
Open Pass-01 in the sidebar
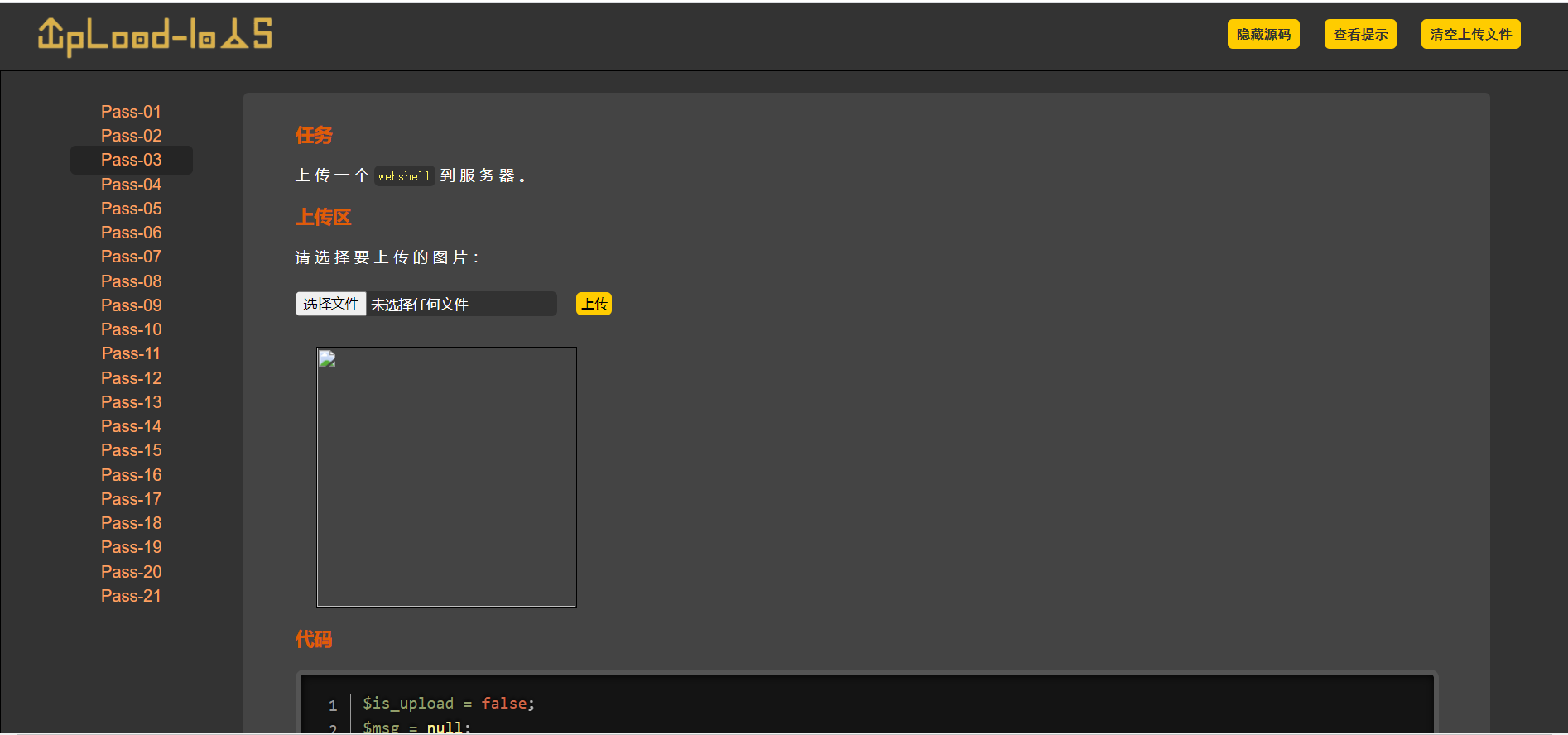click(131, 112)
